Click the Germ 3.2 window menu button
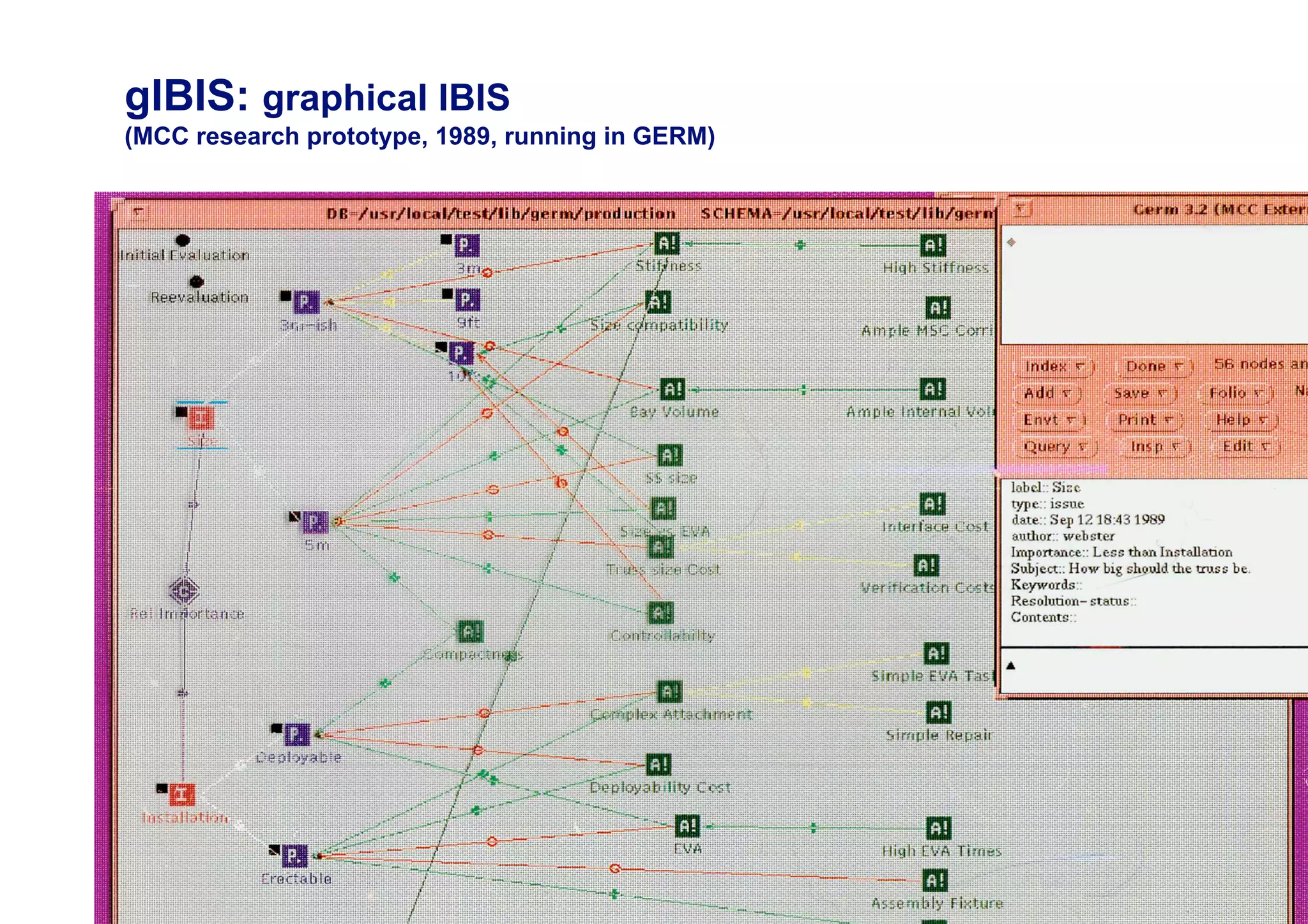 tap(1023, 209)
